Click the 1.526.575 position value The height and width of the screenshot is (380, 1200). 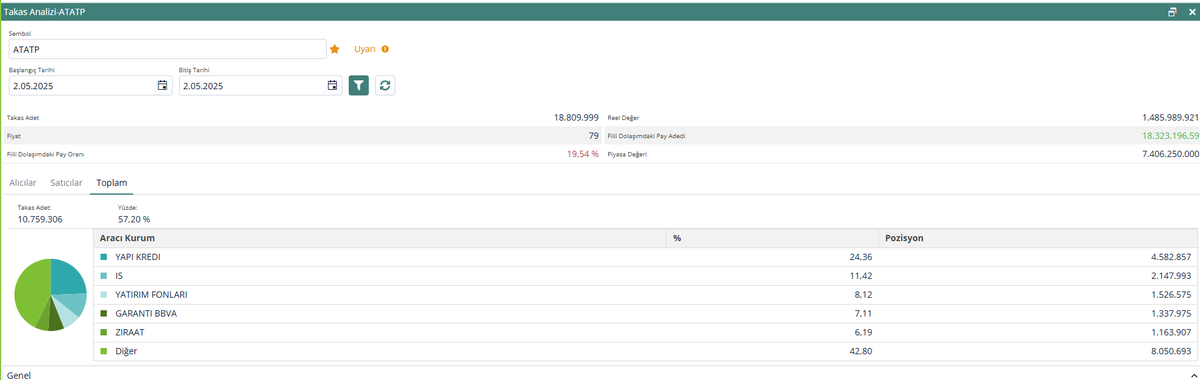click(x=1172, y=294)
